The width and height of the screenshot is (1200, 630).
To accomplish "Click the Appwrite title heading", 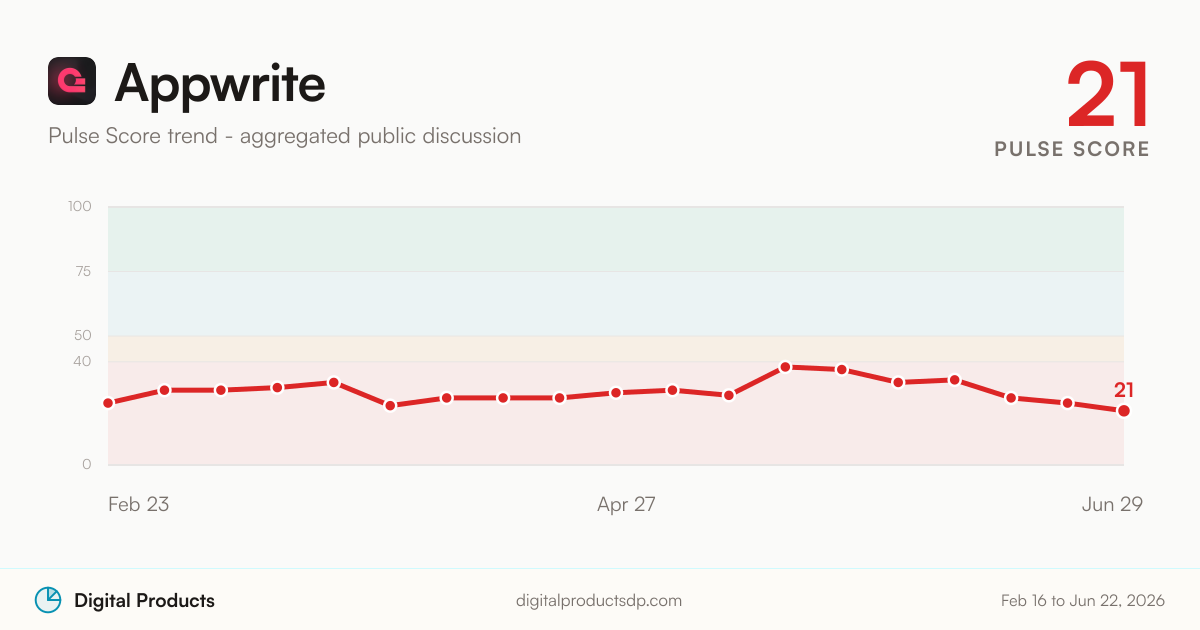I will 220,82.
